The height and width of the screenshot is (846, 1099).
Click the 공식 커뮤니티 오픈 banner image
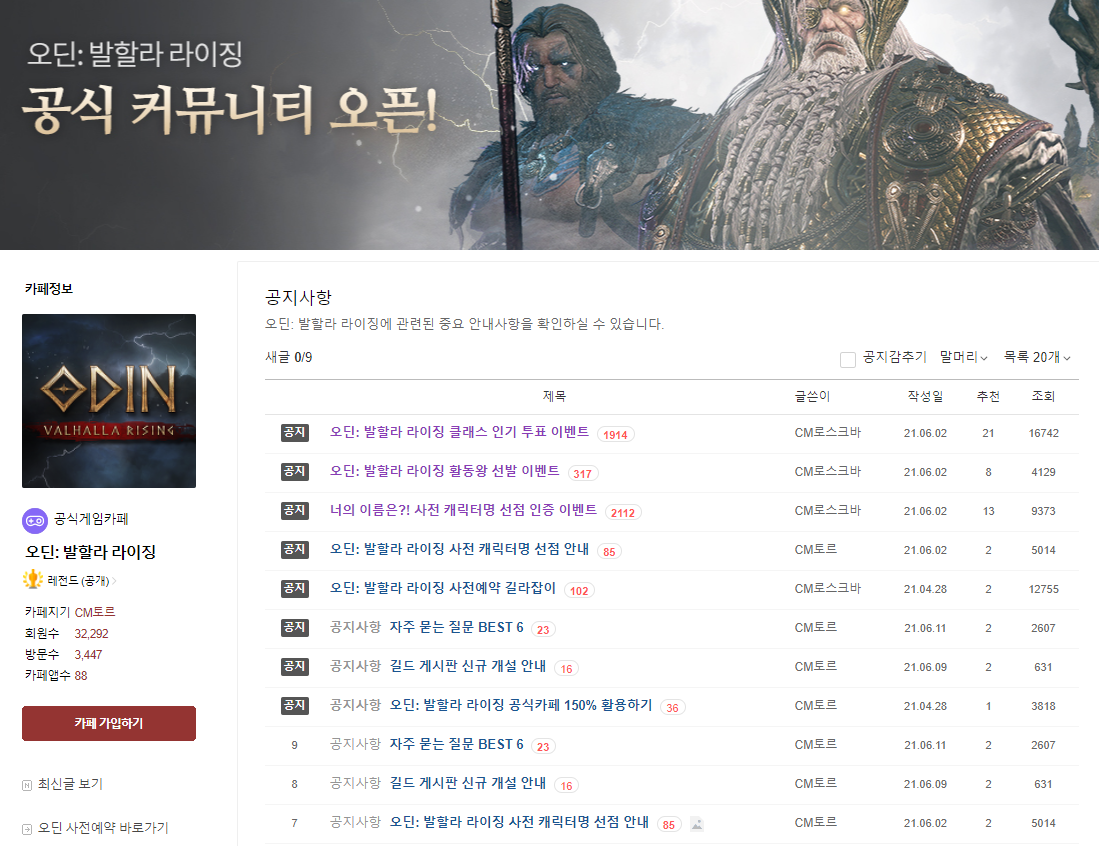(x=550, y=125)
